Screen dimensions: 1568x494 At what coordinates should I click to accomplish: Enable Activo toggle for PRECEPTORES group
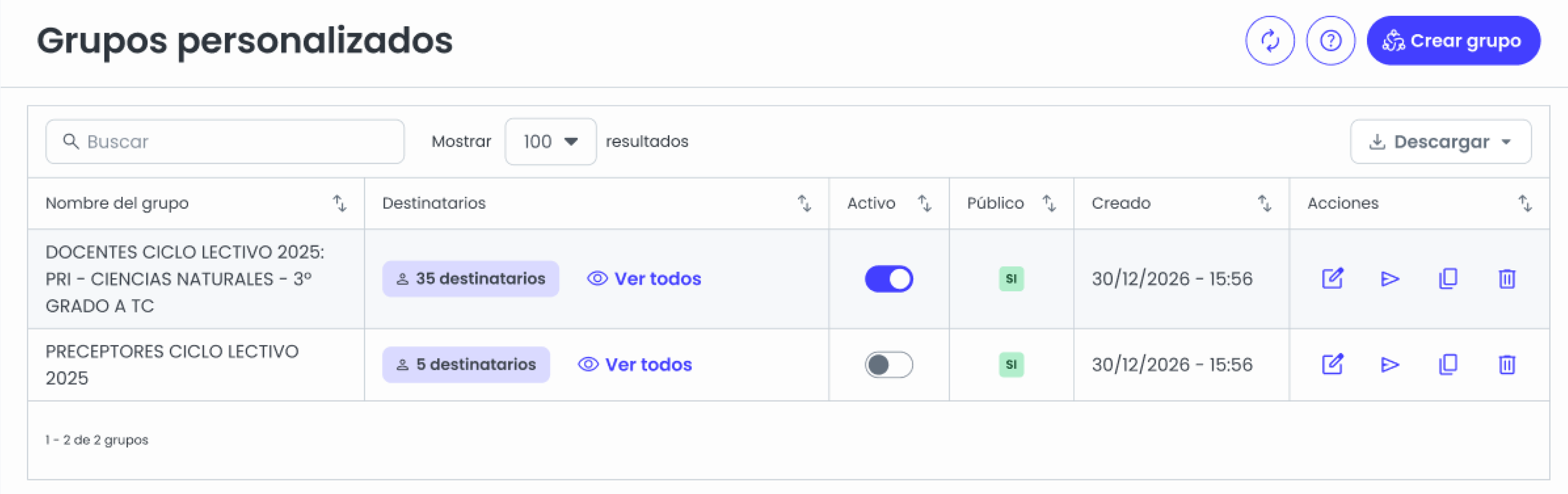point(889,365)
